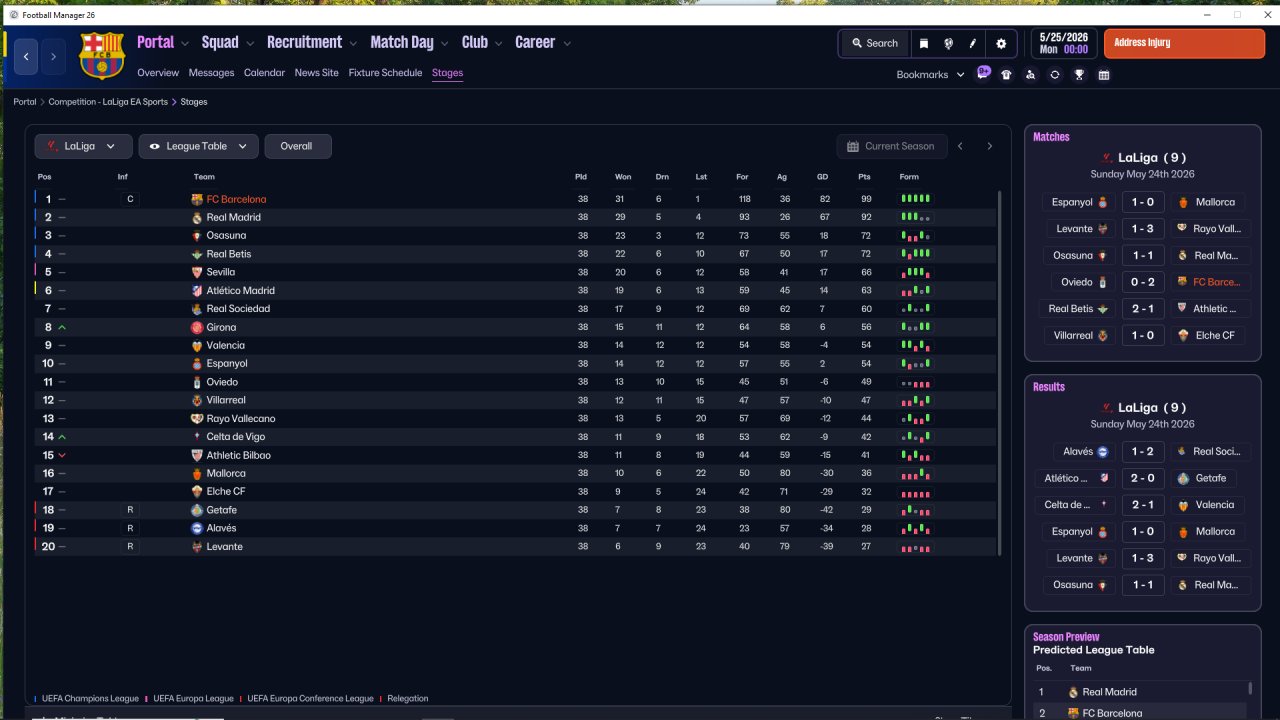Screen dimensions: 1280x720
Task: Click the Villarreal crest in the league table
Action: click(197, 400)
